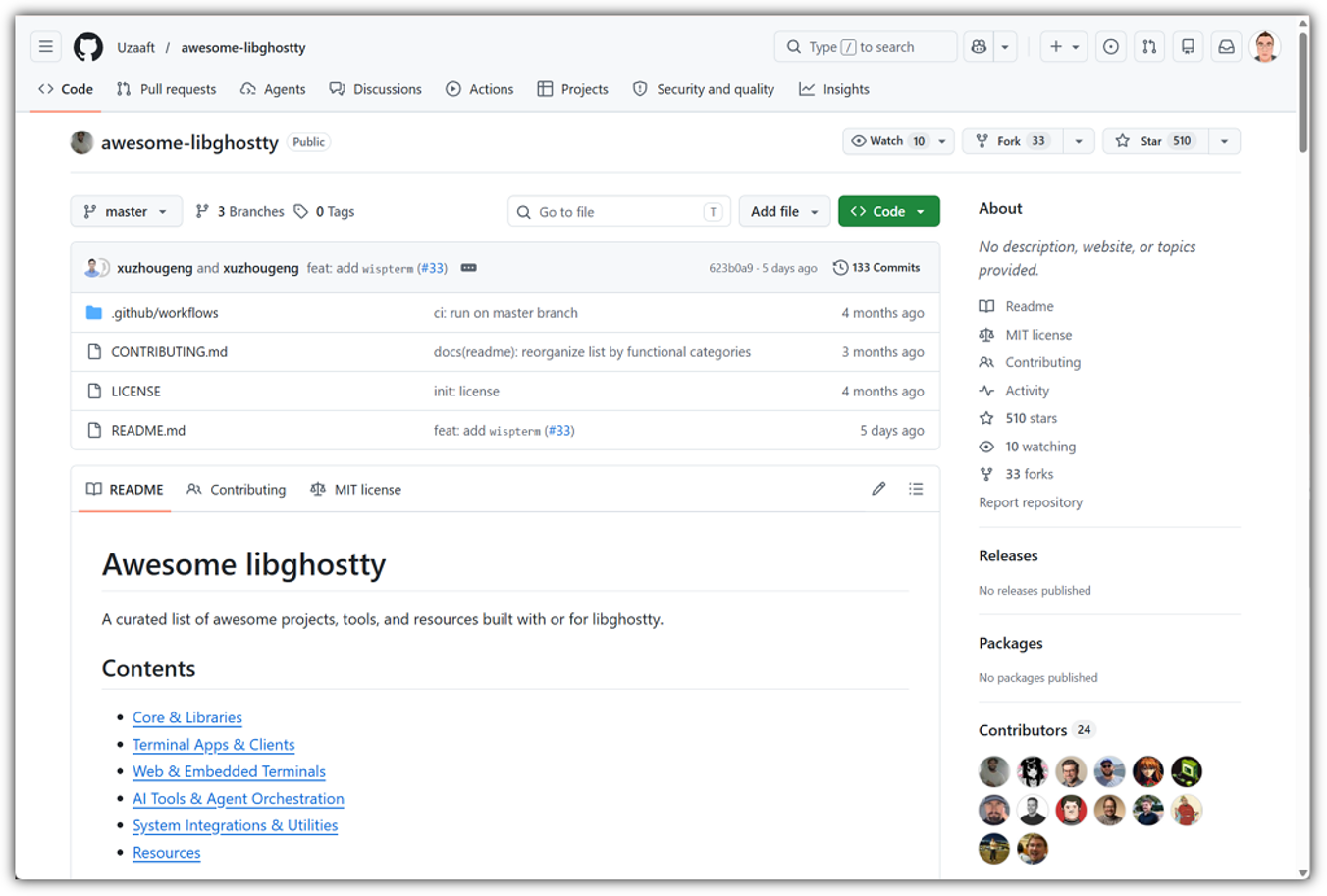Focus the 'Go to file' field

tap(618, 211)
